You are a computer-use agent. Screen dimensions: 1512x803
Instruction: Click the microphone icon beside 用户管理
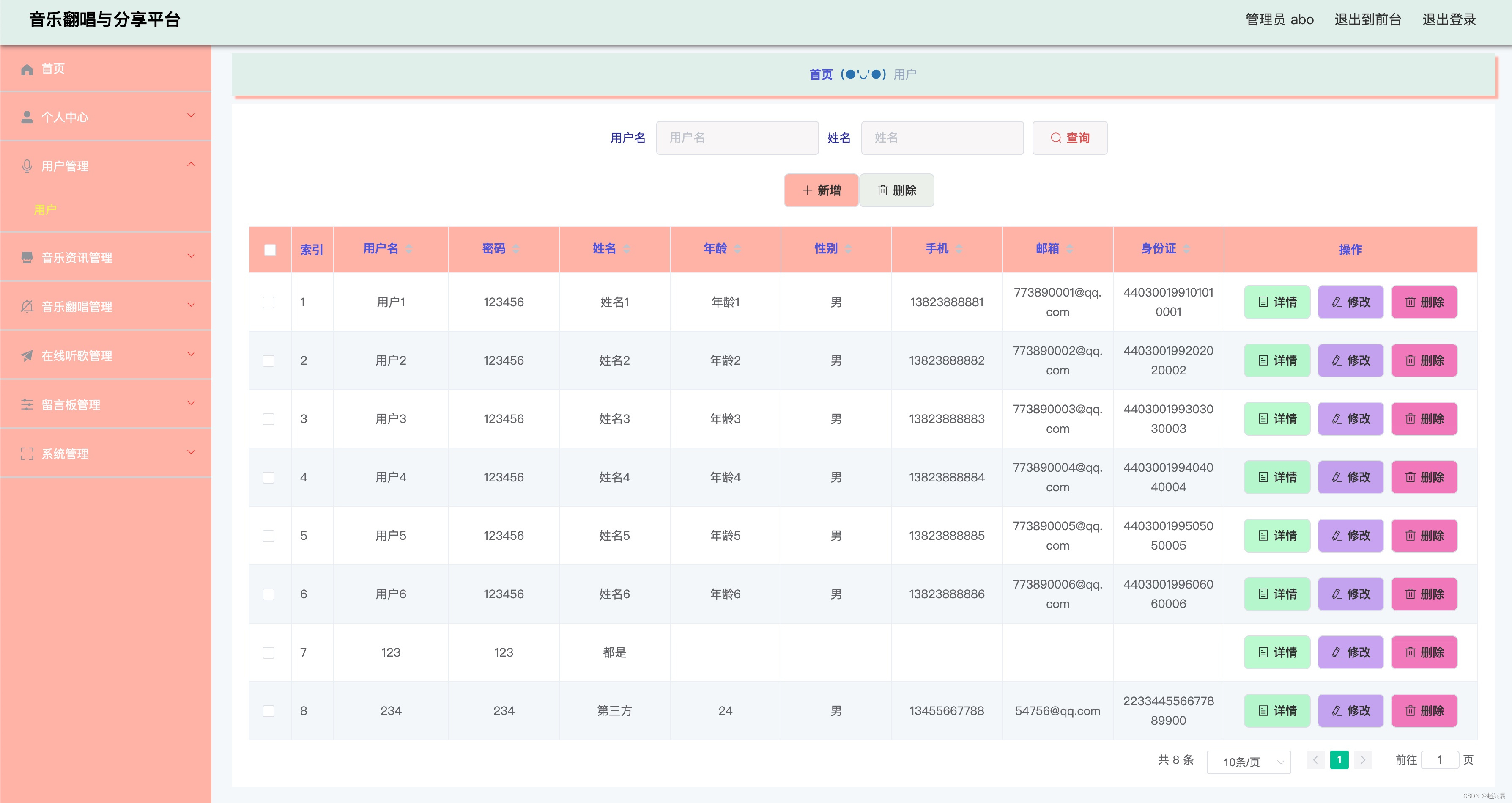(27, 166)
